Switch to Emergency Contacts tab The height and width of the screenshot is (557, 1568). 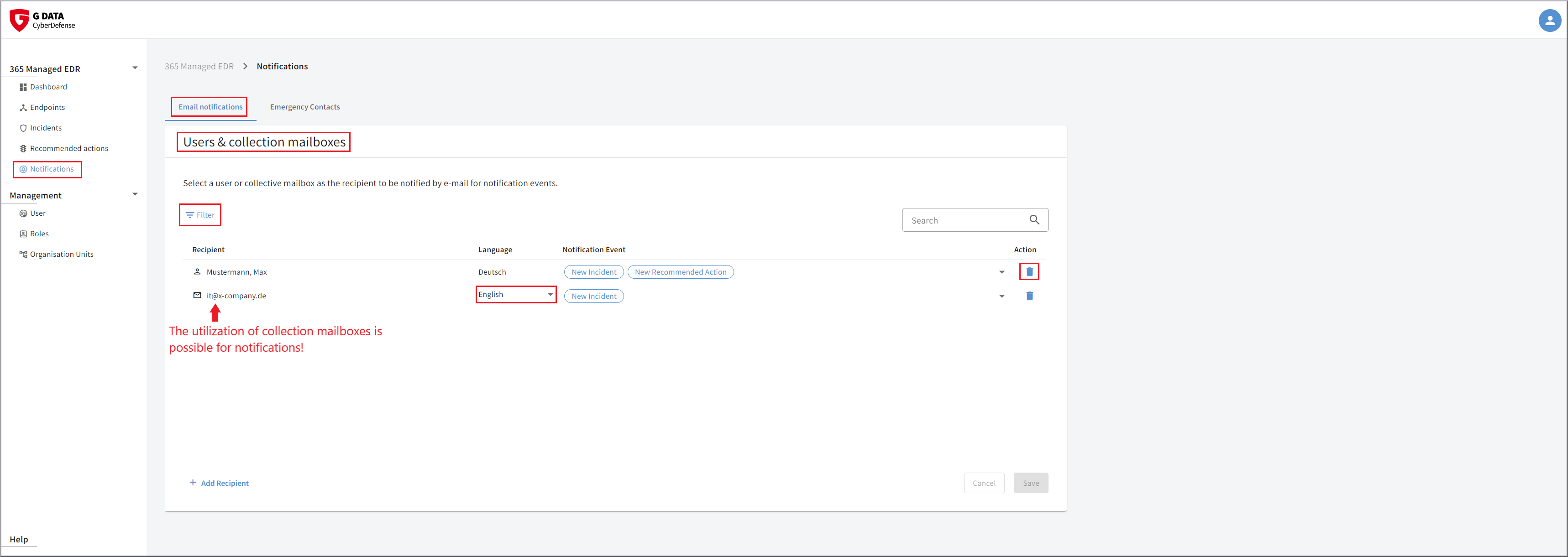(305, 107)
